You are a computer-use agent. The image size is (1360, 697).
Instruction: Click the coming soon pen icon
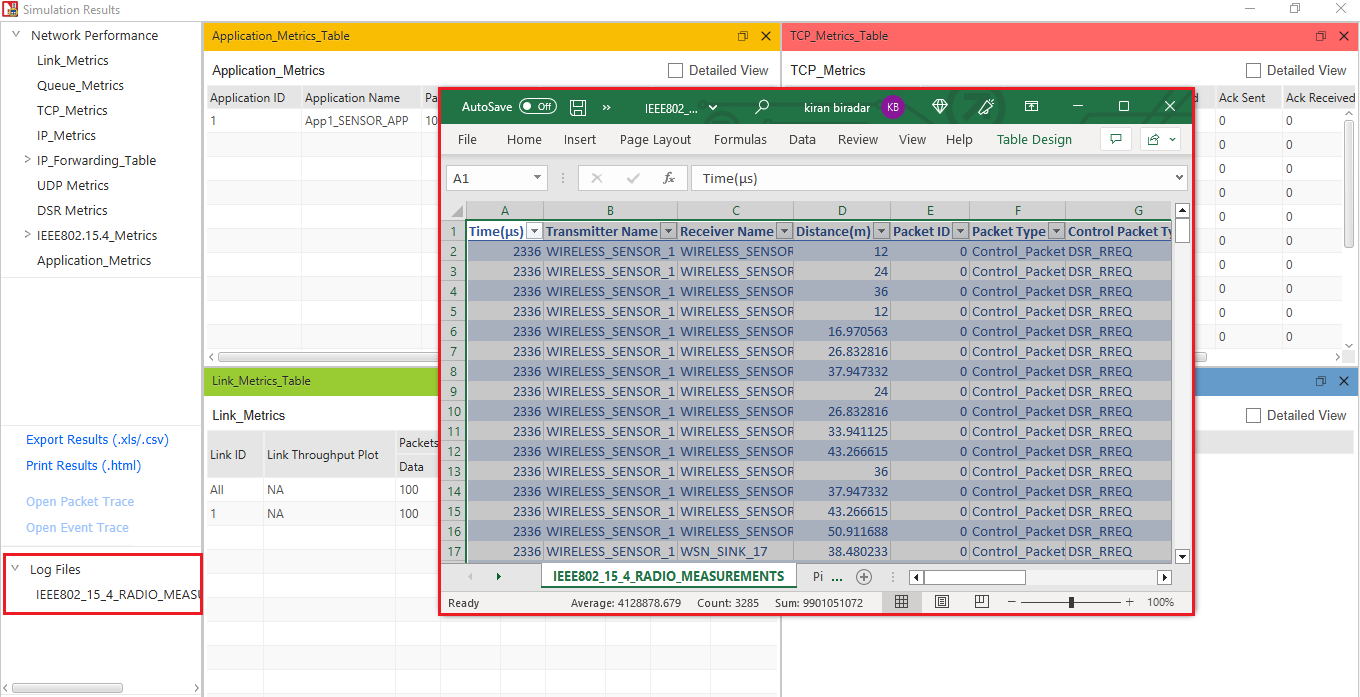coord(985,107)
